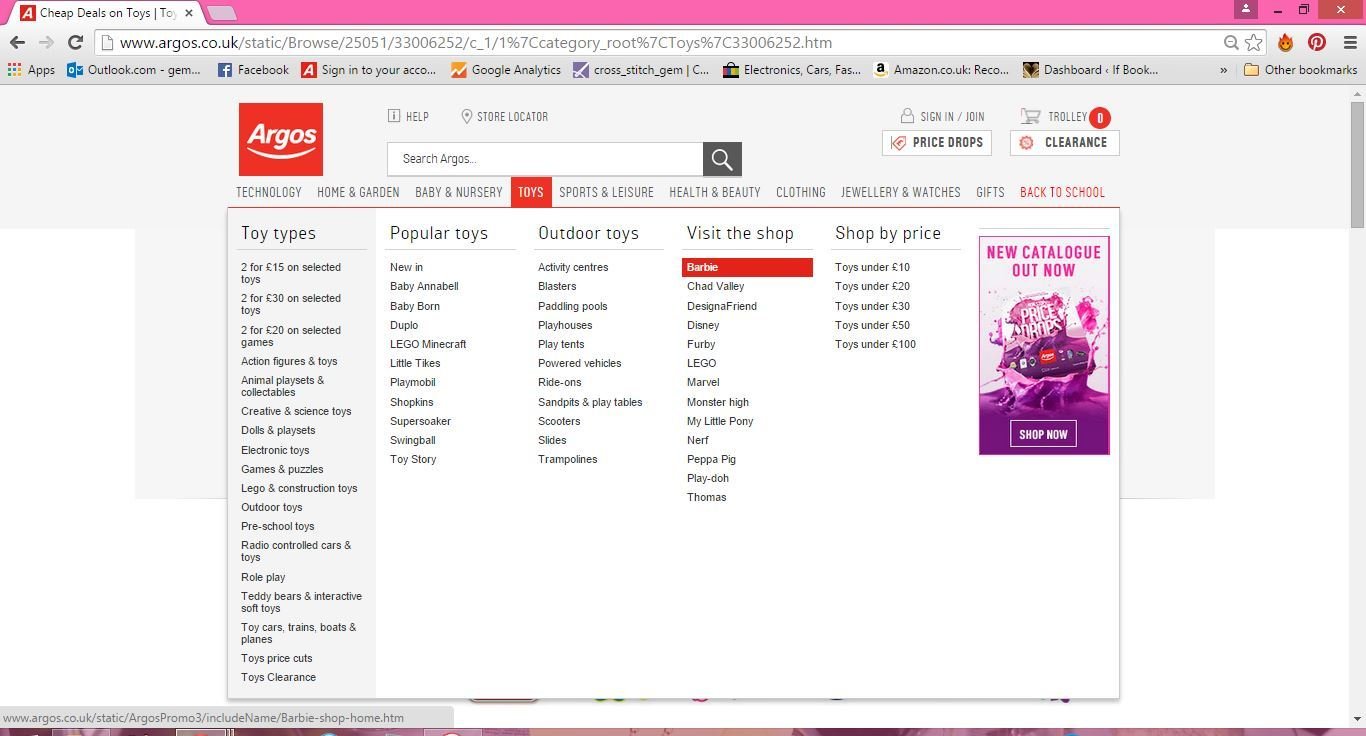Open the Google Analytics bookmark
This screenshot has height=736, width=1366.
coord(506,70)
